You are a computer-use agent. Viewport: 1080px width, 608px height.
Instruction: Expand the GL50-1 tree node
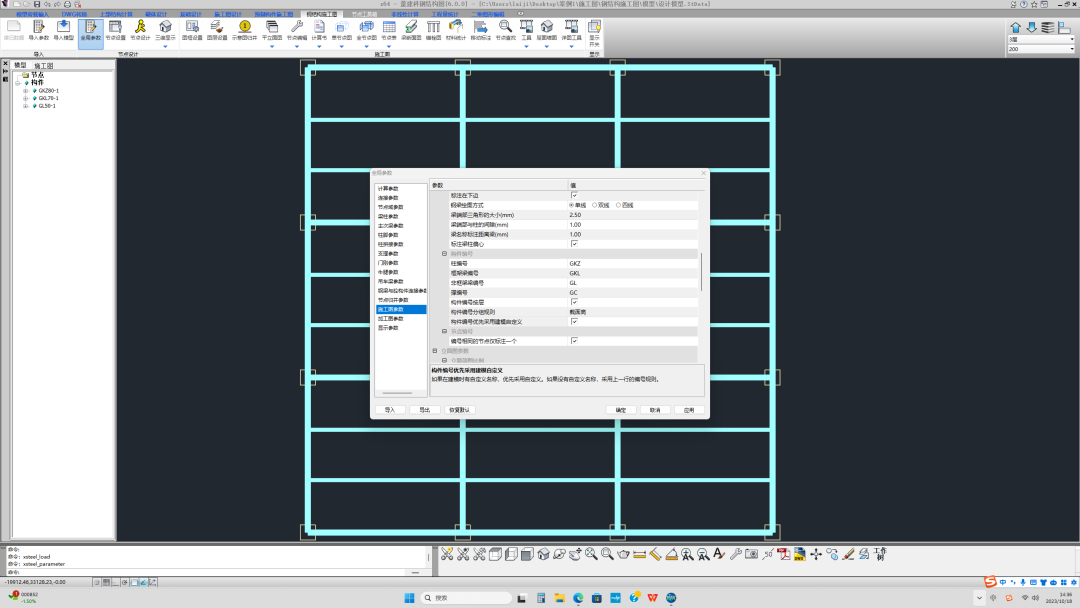click(25, 106)
